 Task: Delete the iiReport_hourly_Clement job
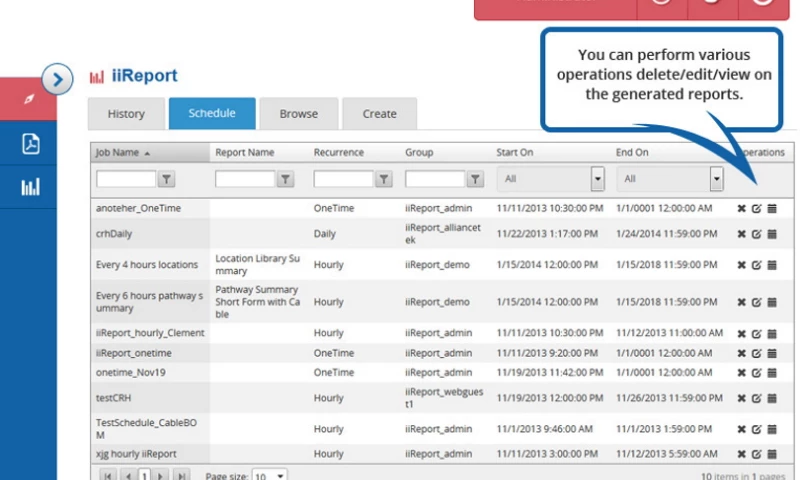(741, 334)
